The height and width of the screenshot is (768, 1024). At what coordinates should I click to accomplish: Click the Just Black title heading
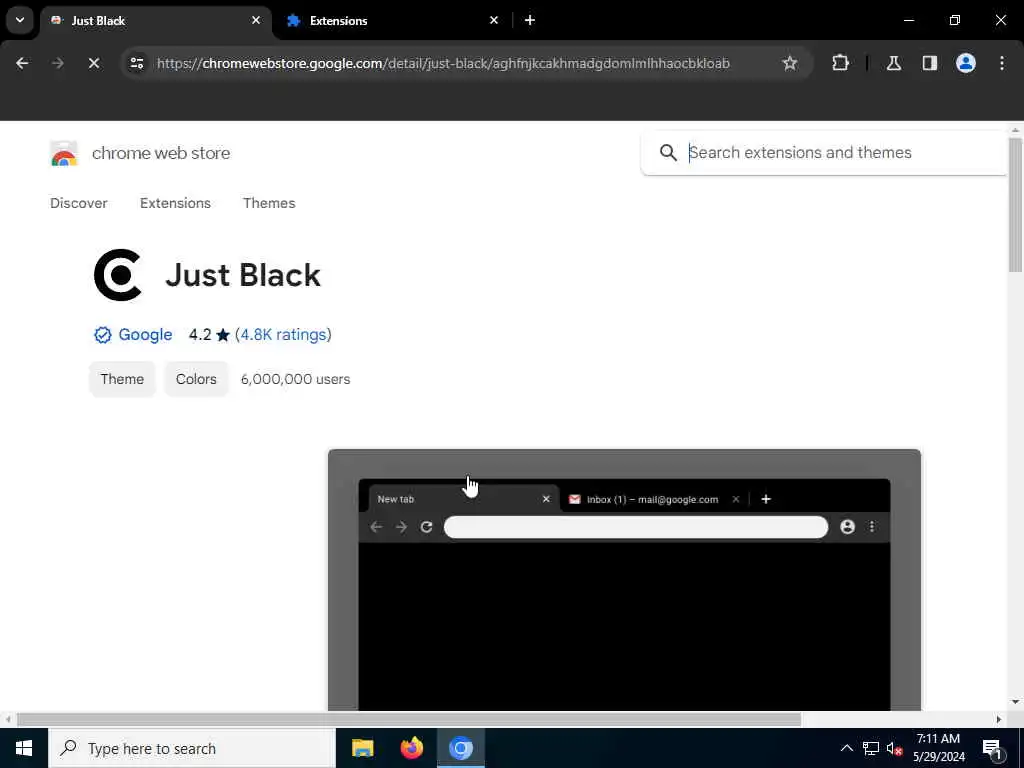242,275
